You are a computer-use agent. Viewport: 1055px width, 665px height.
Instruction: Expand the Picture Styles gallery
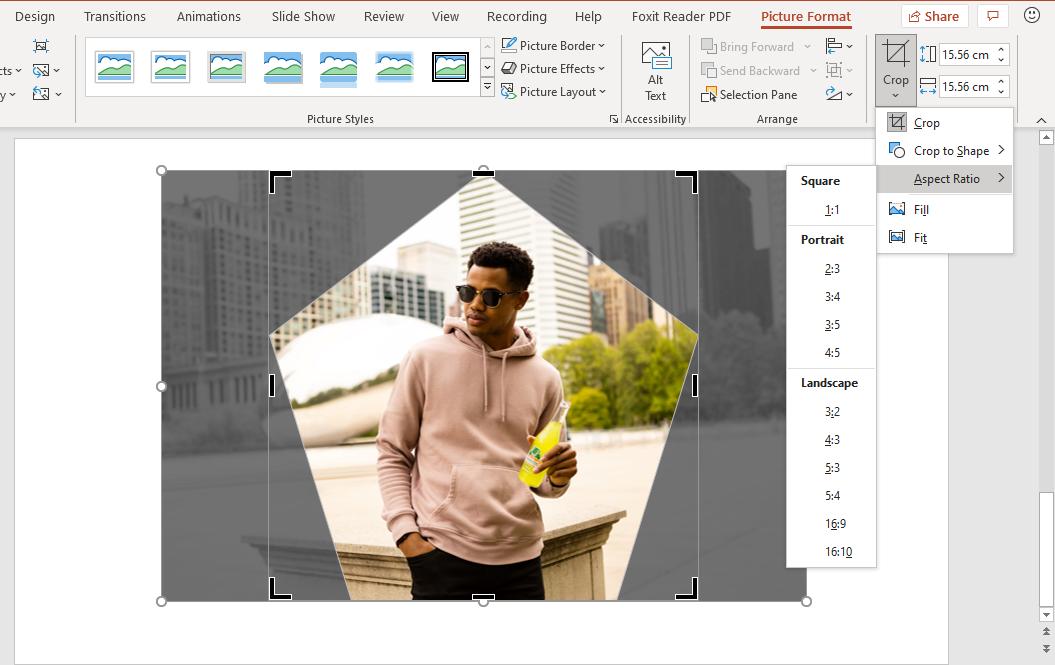(487, 88)
